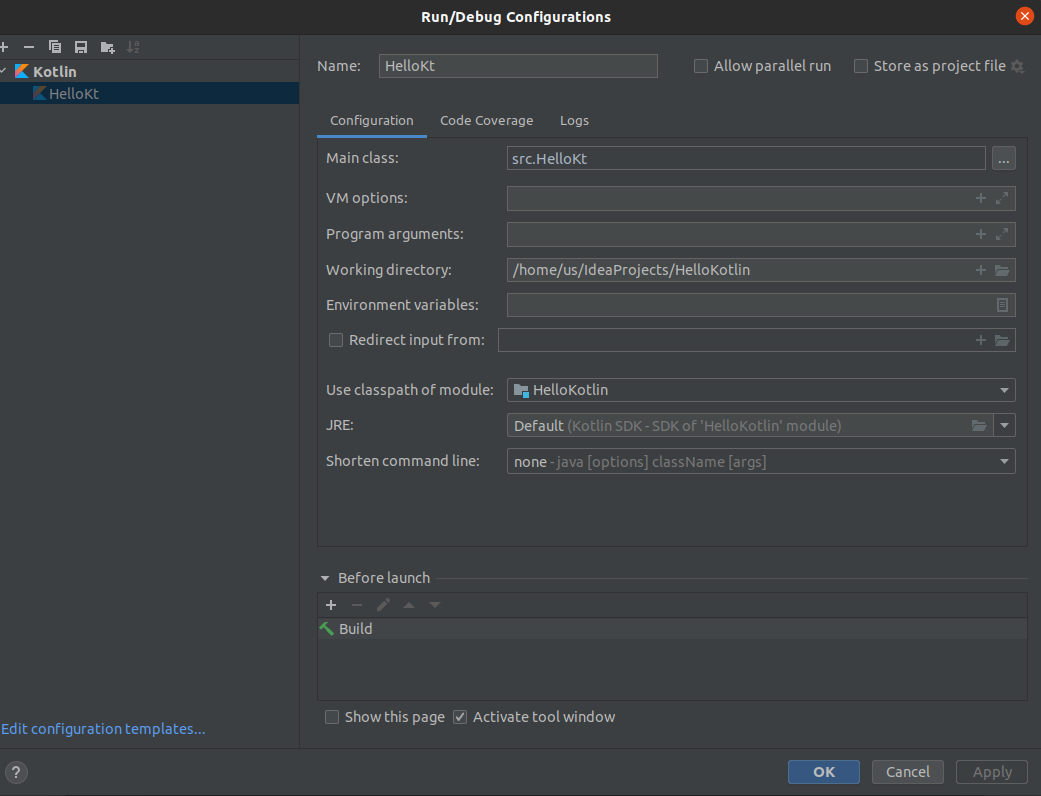The height and width of the screenshot is (796, 1041).
Task: Tick the Redirect input from checkbox
Action: tap(336, 340)
